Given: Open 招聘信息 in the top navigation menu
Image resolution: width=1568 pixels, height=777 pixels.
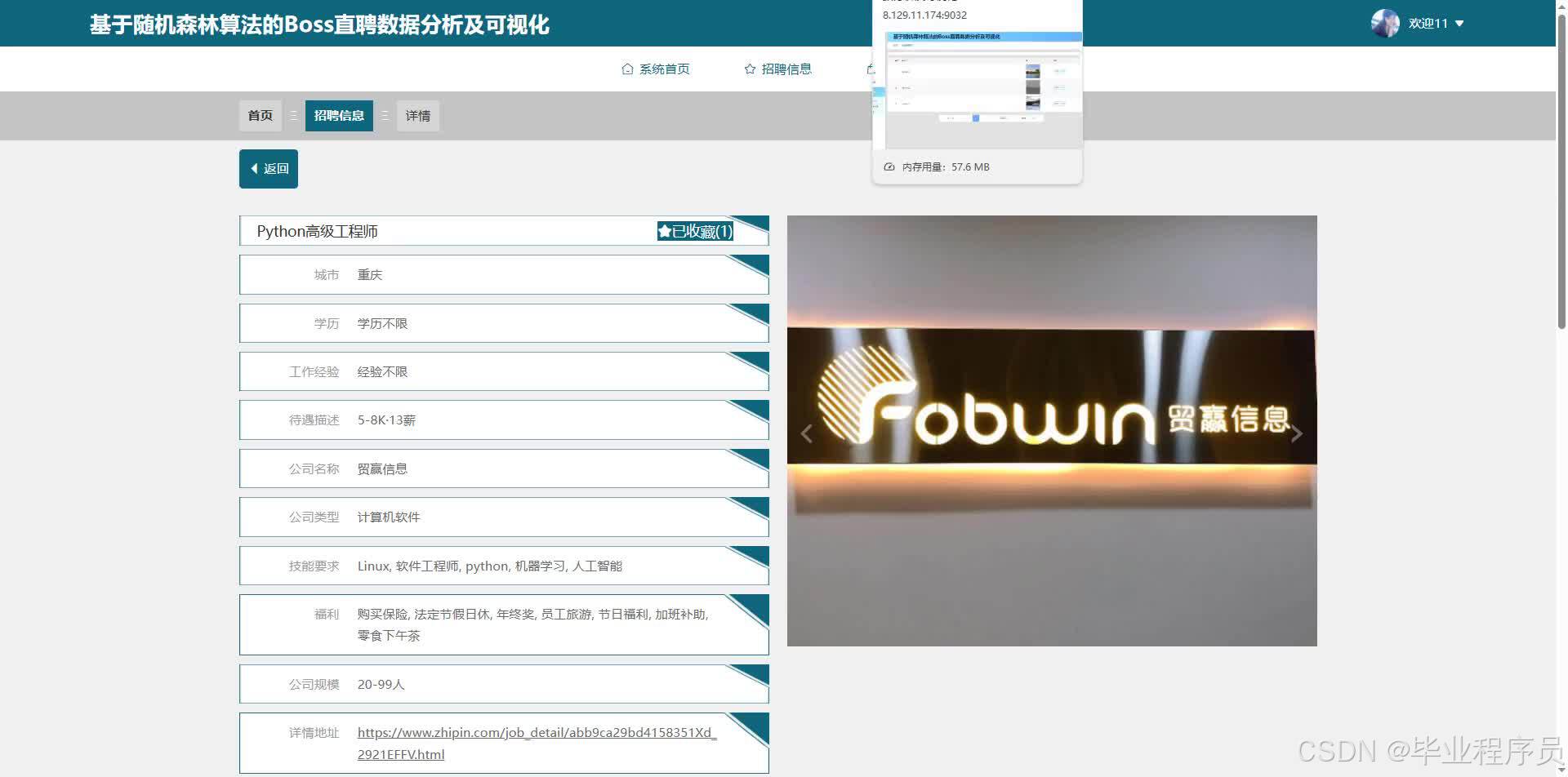Looking at the screenshot, I should pos(778,69).
